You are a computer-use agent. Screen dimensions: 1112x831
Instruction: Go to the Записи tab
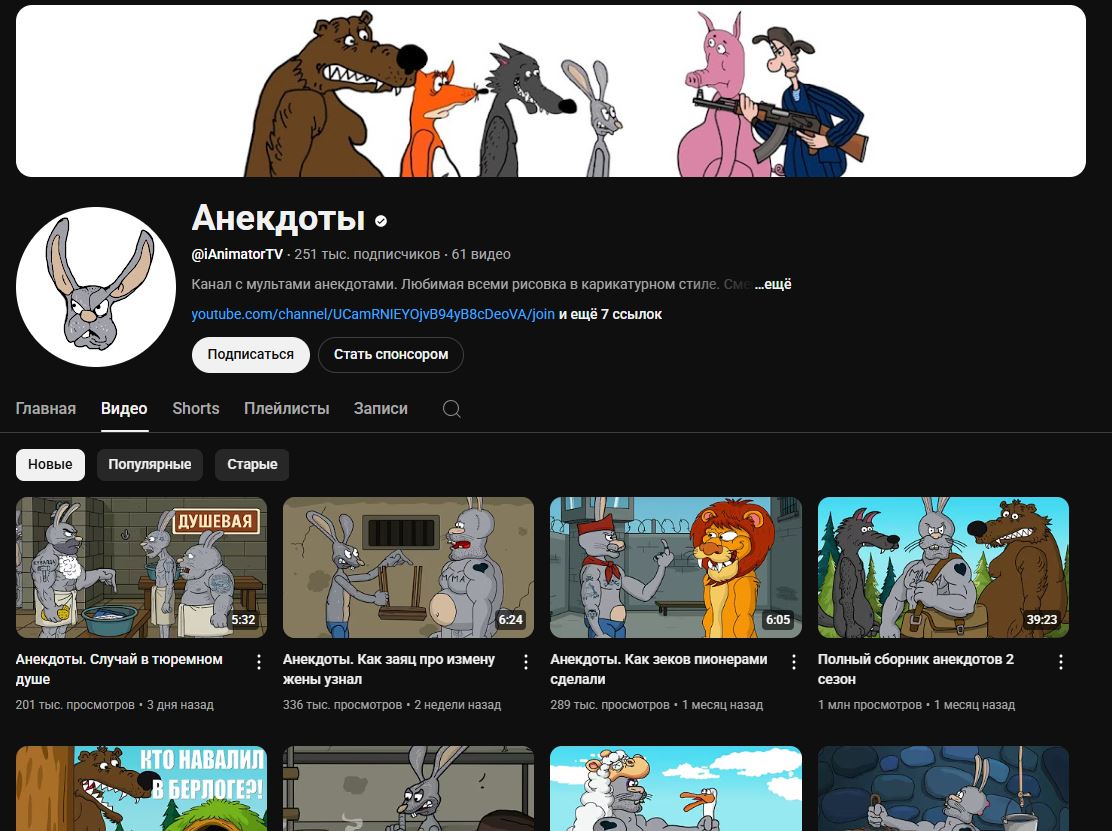click(x=381, y=408)
